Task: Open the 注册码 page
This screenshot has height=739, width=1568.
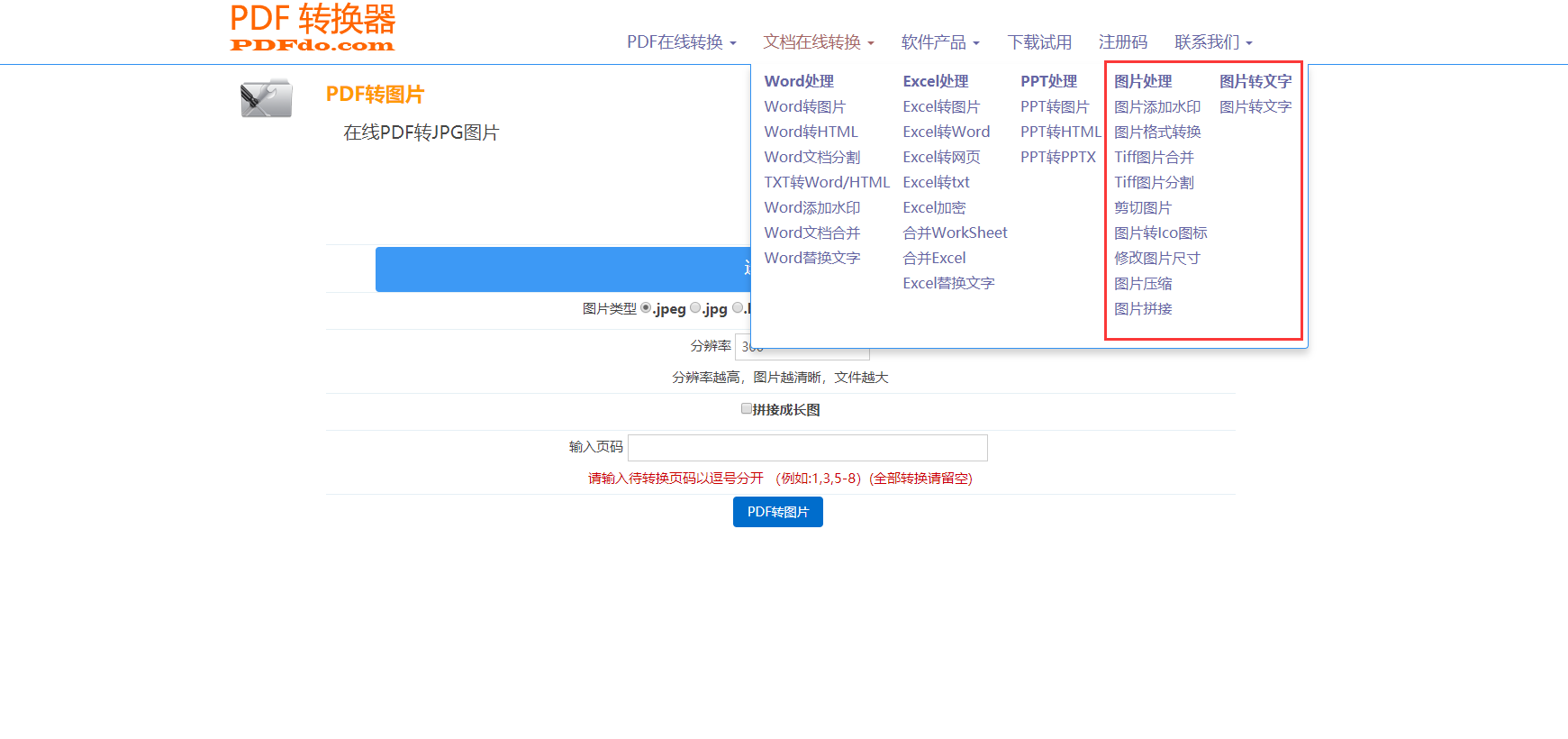Action: [x=1123, y=42]
